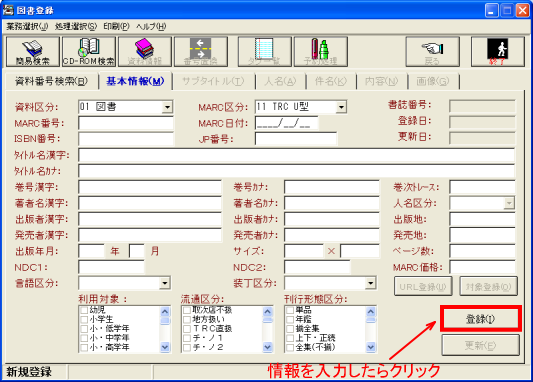
Task: Switch to the 資料番号検索 tab
Action: pyautogui.click(x=52, y=82)
